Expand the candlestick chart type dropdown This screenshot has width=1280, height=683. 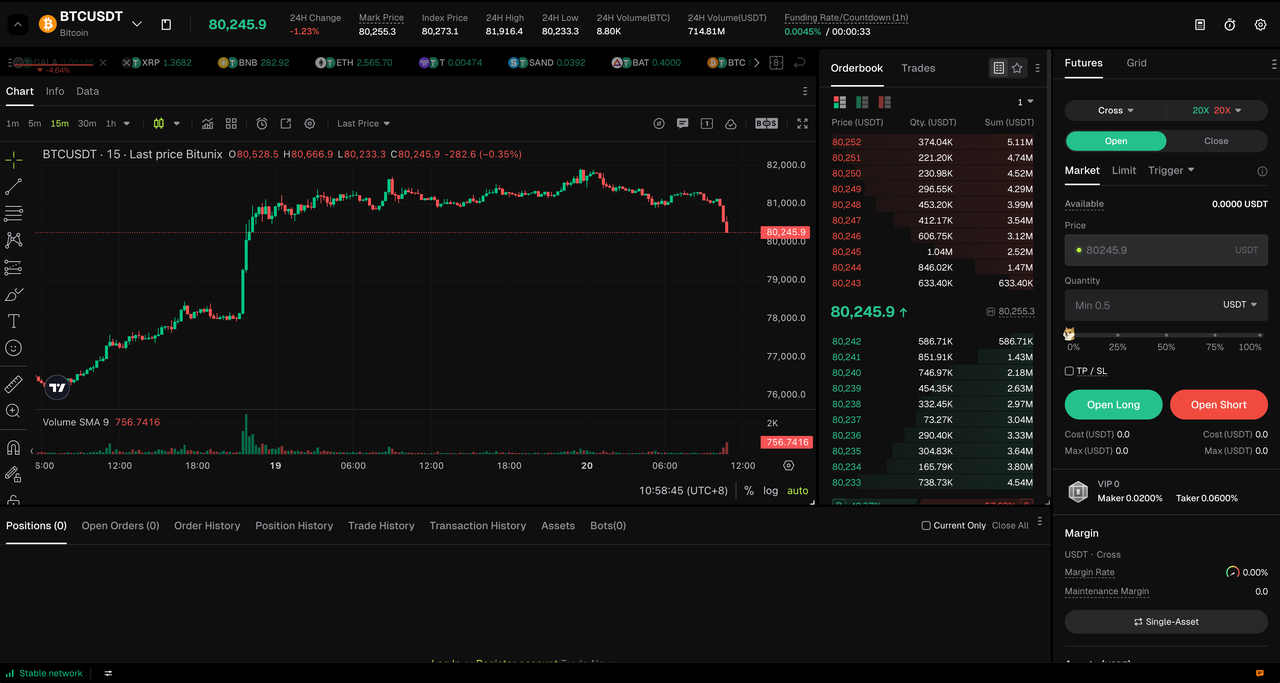[177, 124]
